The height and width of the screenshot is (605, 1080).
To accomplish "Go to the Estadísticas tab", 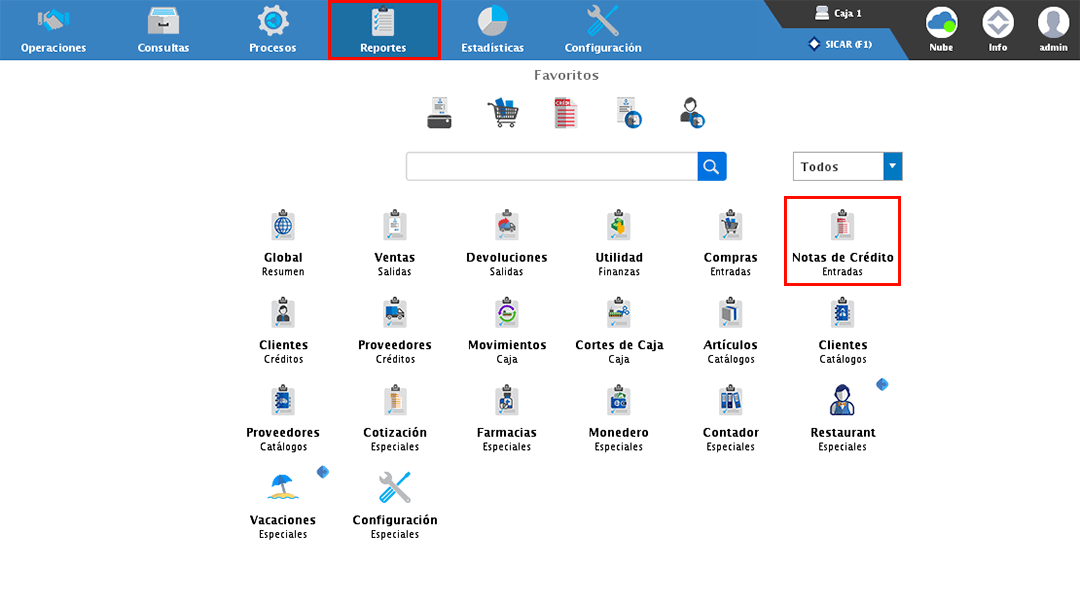I will 492,30.
